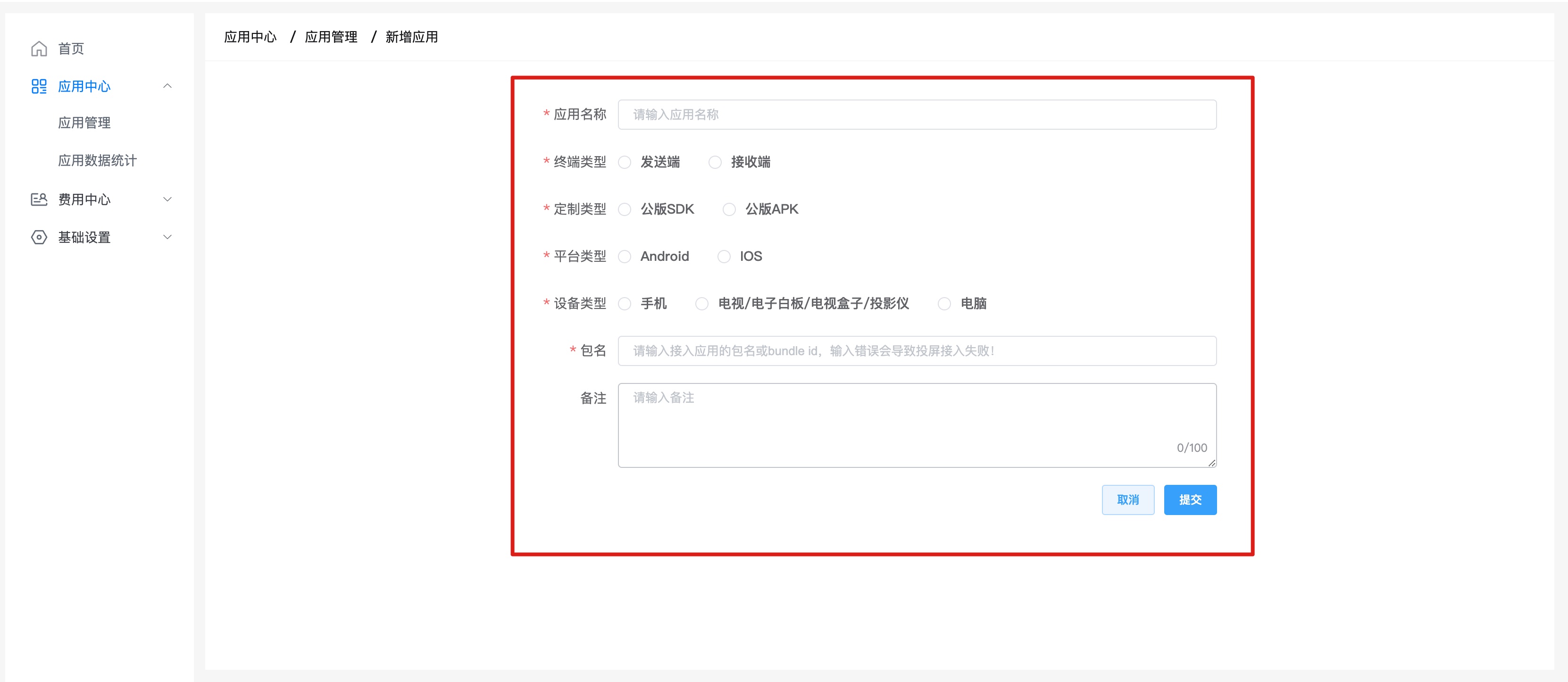The width and height of the screenshot is (1568, 682).
Task: Click the 取消 cancel button
Action: (x=1128, y=500)
